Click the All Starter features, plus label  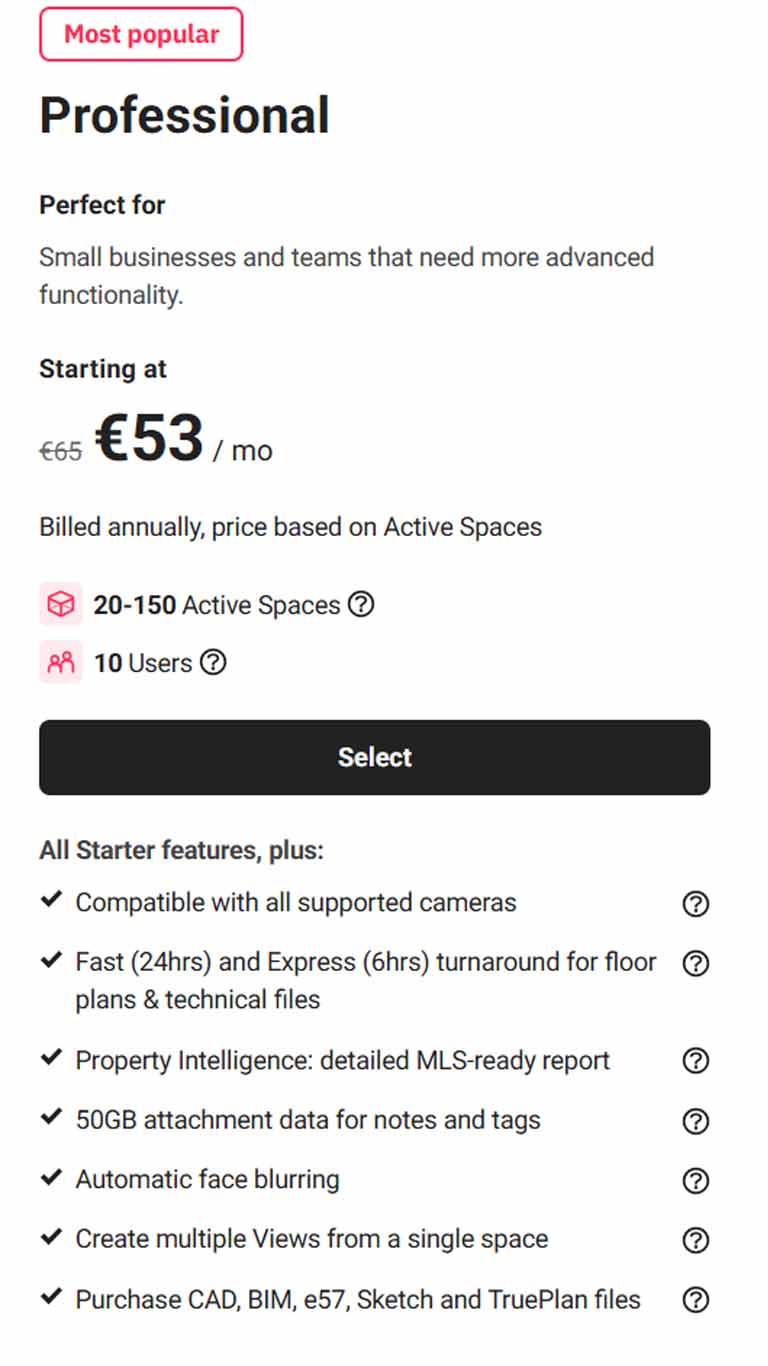point(182,851)
